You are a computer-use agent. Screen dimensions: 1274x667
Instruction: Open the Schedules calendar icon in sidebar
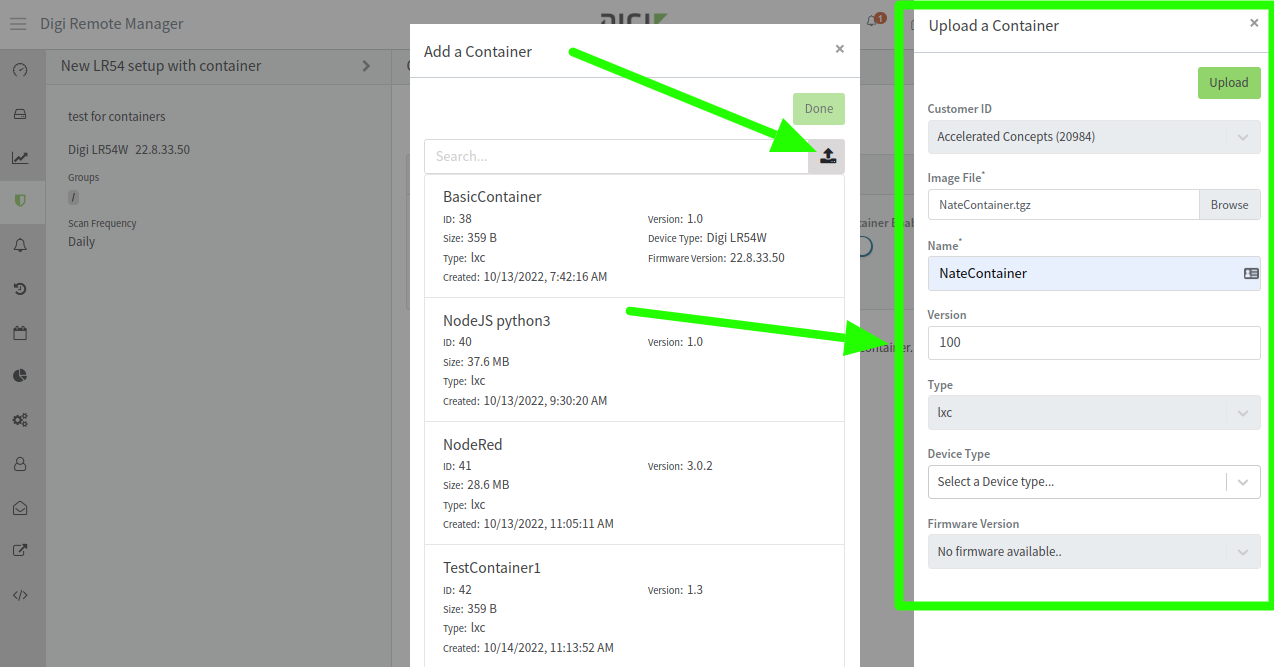click(20, 333)
